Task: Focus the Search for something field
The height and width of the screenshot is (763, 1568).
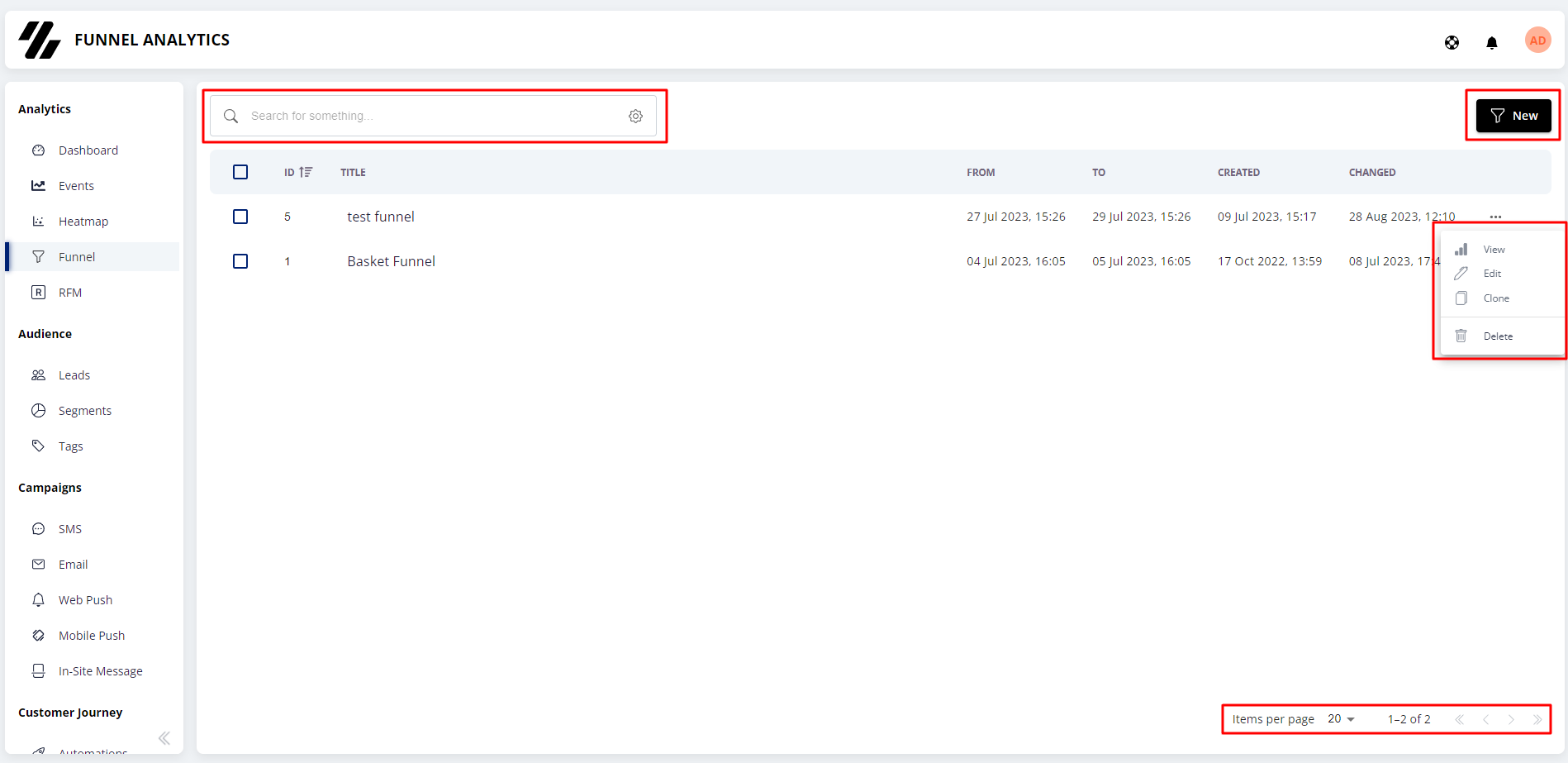Action: click(x=433, y=116)
